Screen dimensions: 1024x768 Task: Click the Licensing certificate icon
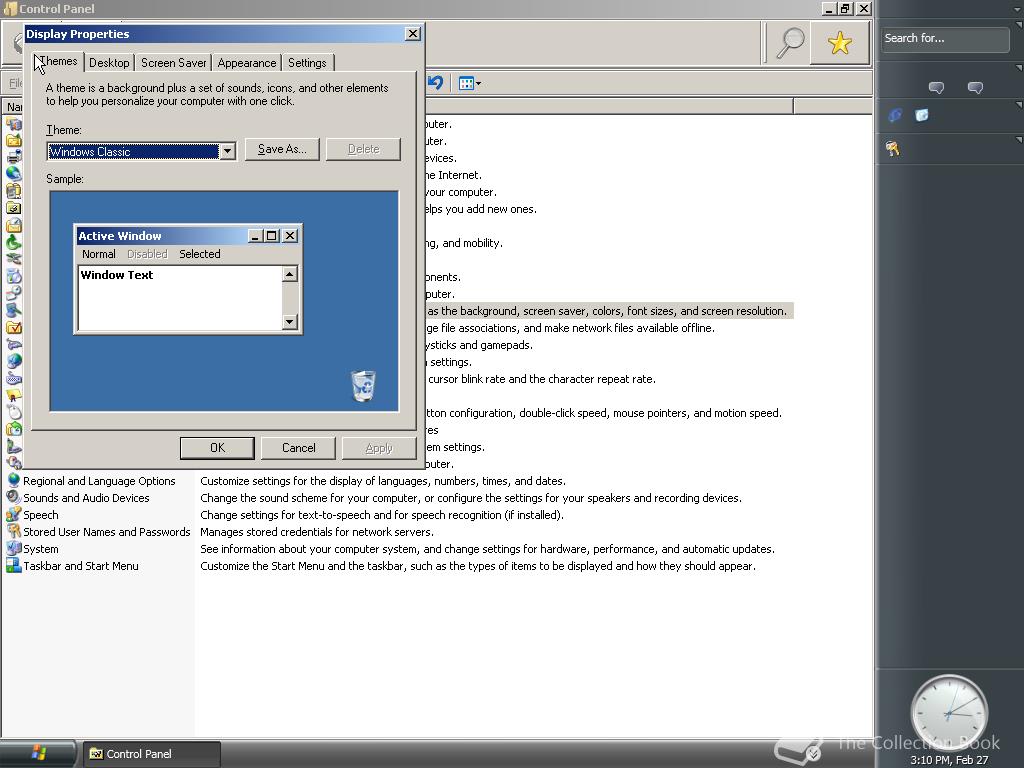[14, 395]
